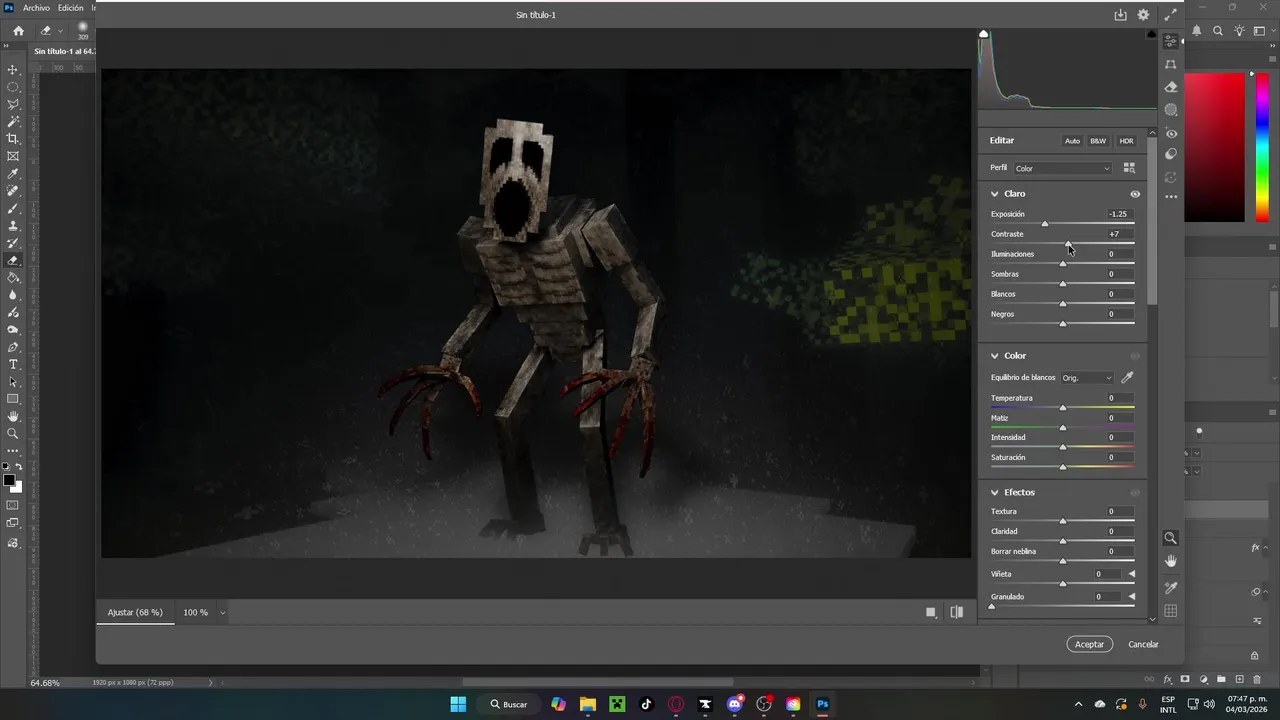Select the Type tool in Photoshop toolbar
This screenshot has height=720, width=1280.
point(13,364)
